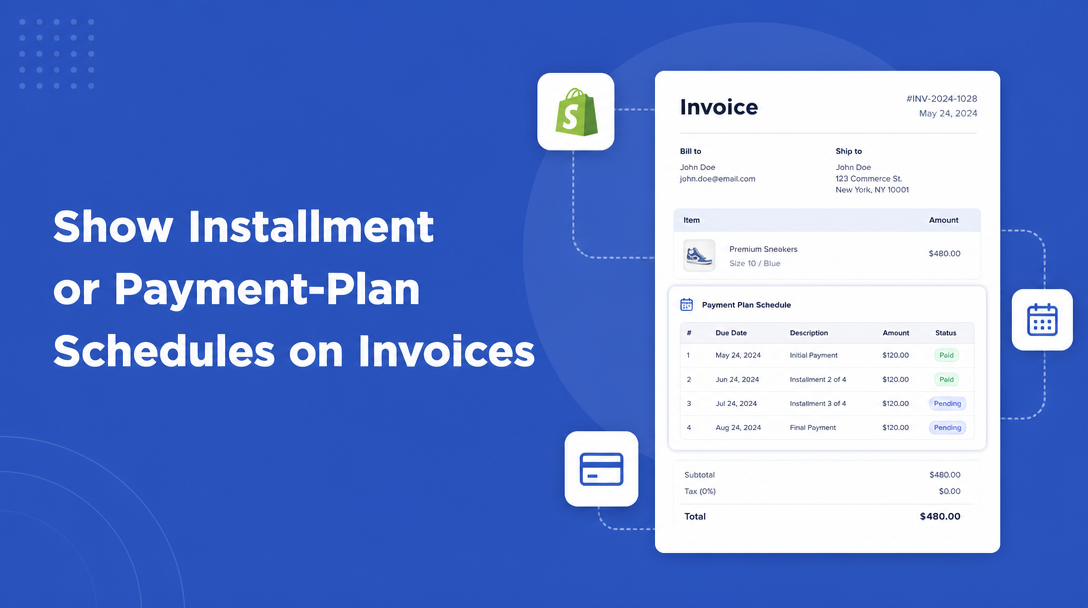Click the email john.doe@email.com

pos(717,178)
